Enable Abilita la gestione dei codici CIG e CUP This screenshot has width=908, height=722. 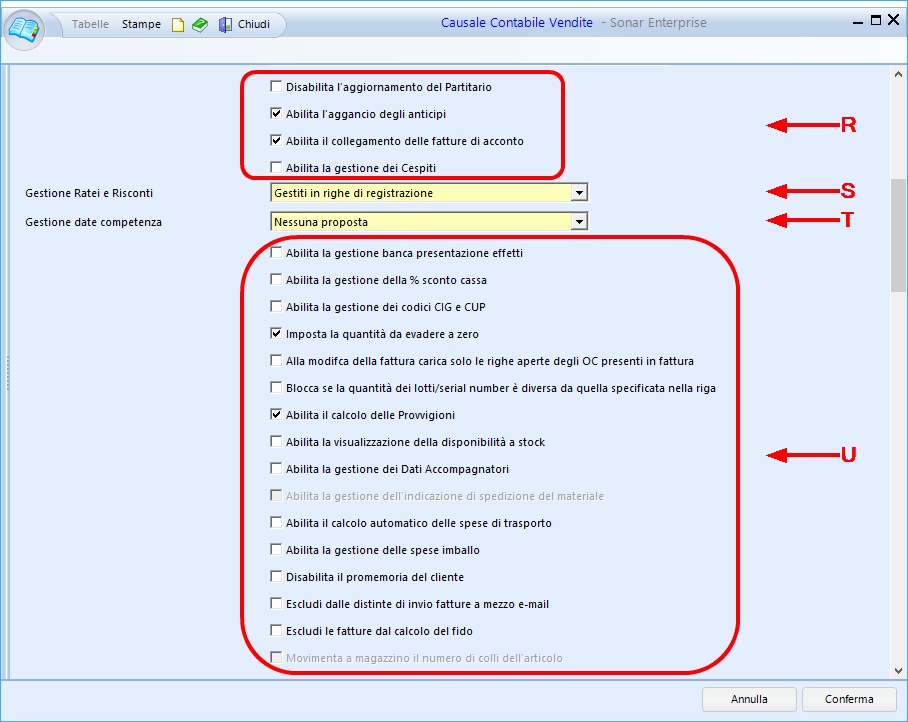(x=277, y=307)
